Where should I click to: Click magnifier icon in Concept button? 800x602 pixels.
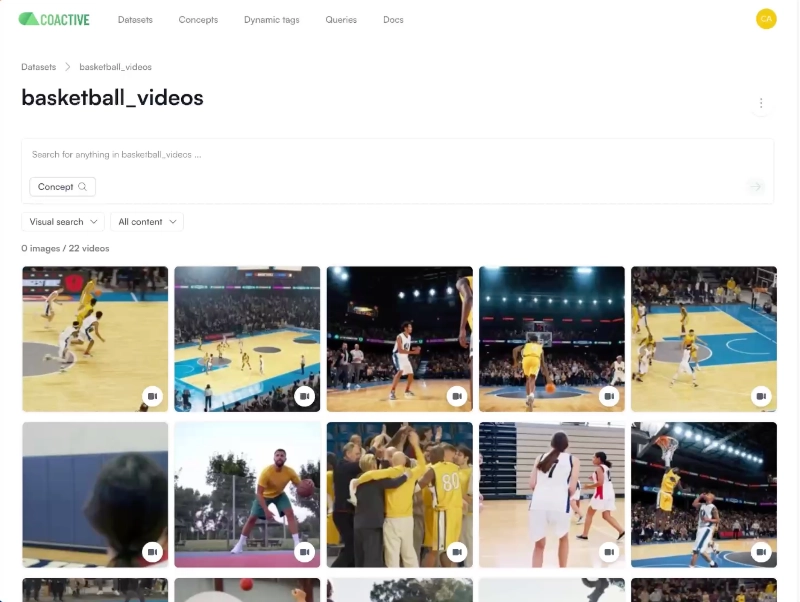83,187
